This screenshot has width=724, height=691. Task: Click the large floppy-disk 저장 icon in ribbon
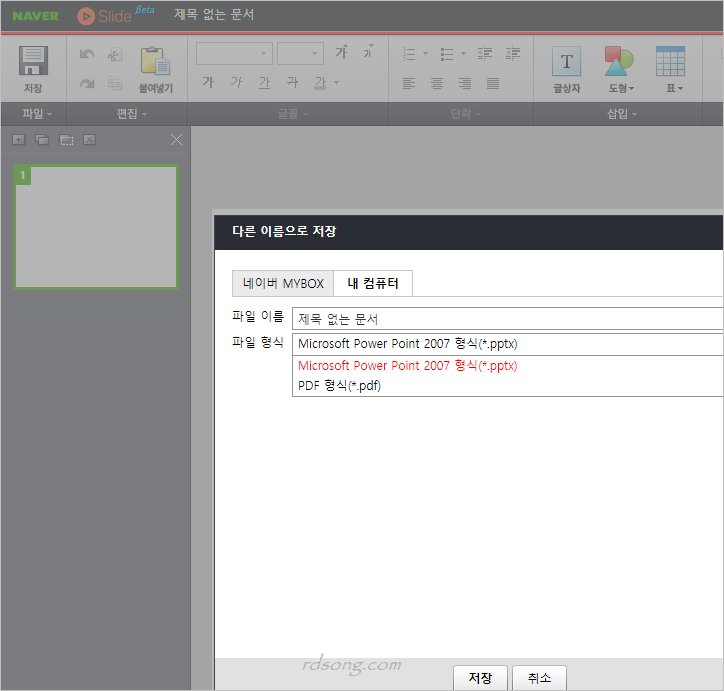[33, 62]
